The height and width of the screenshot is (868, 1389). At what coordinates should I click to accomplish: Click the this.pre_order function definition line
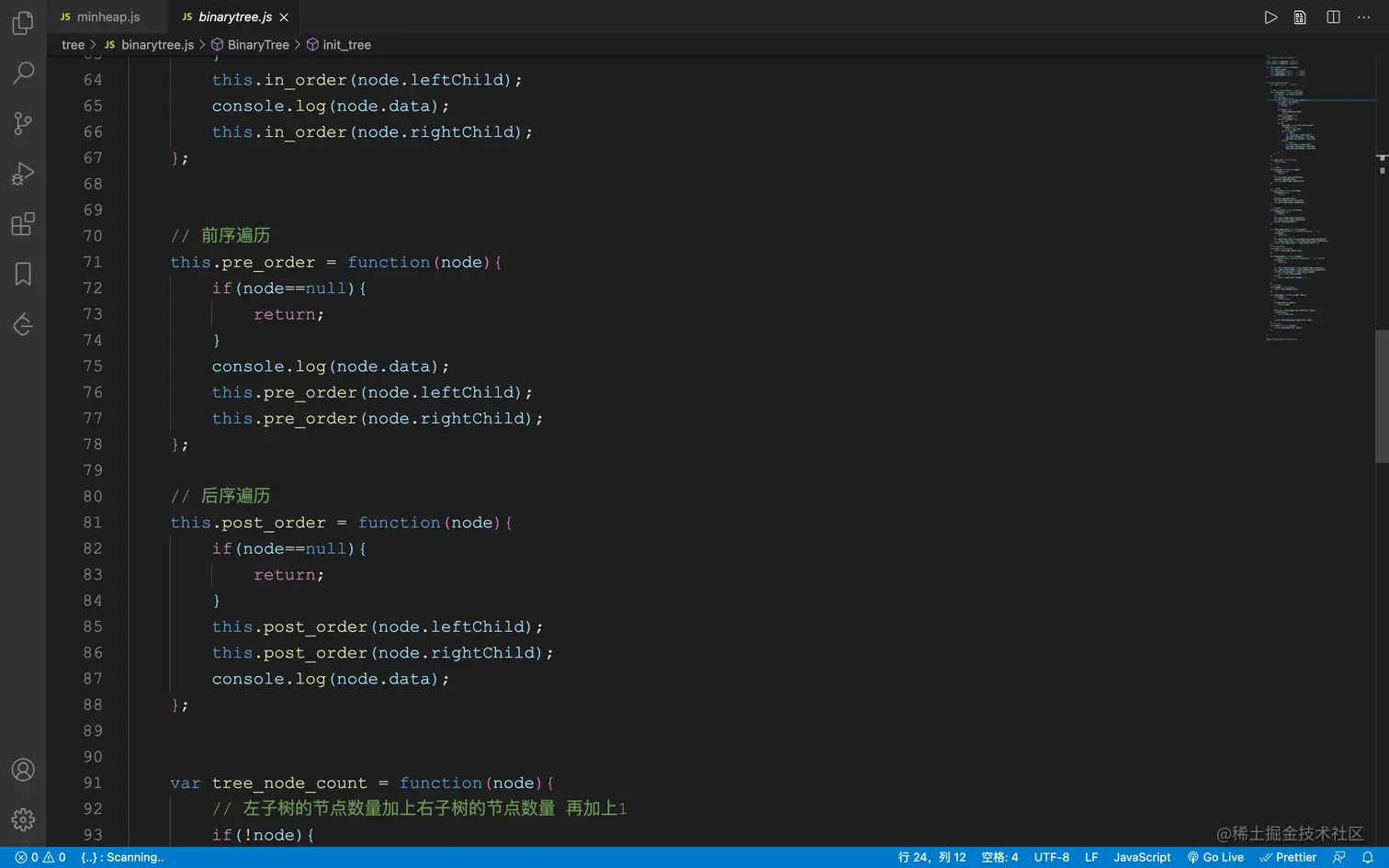(x=336, y=262)
